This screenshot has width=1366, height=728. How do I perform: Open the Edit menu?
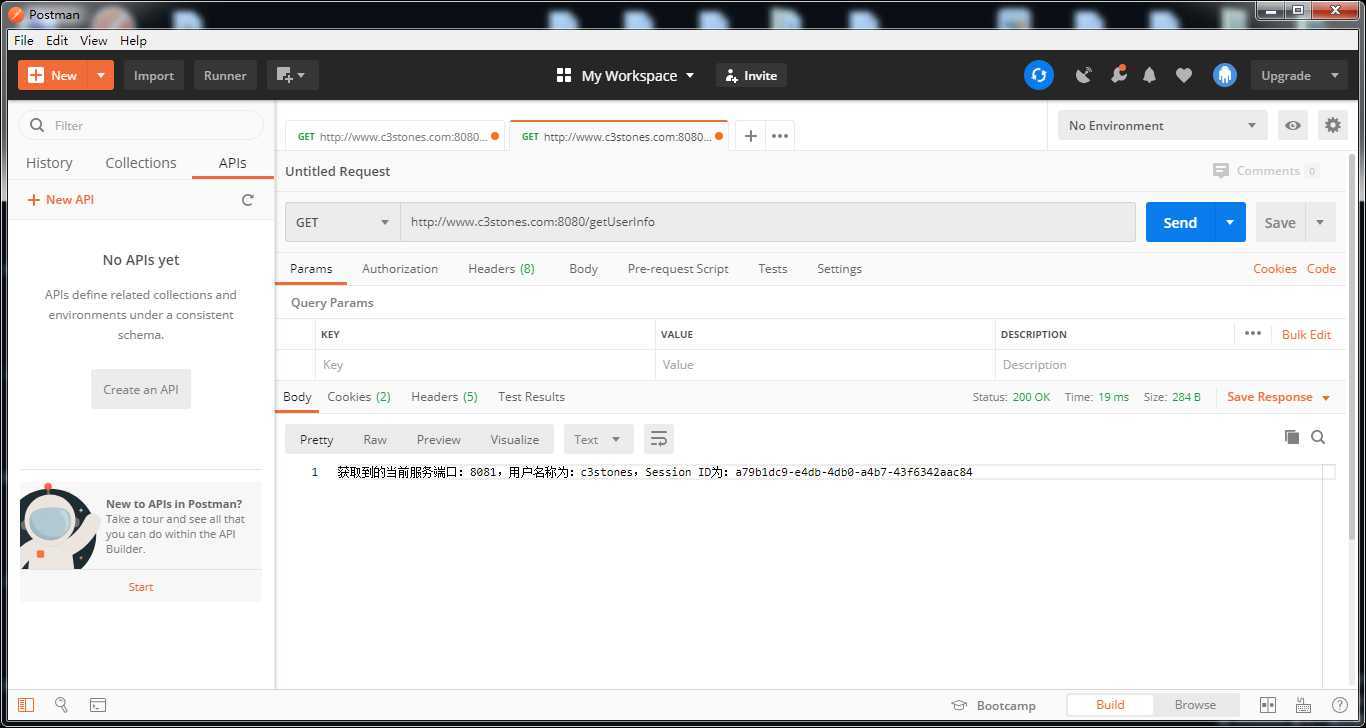point(57,40)
